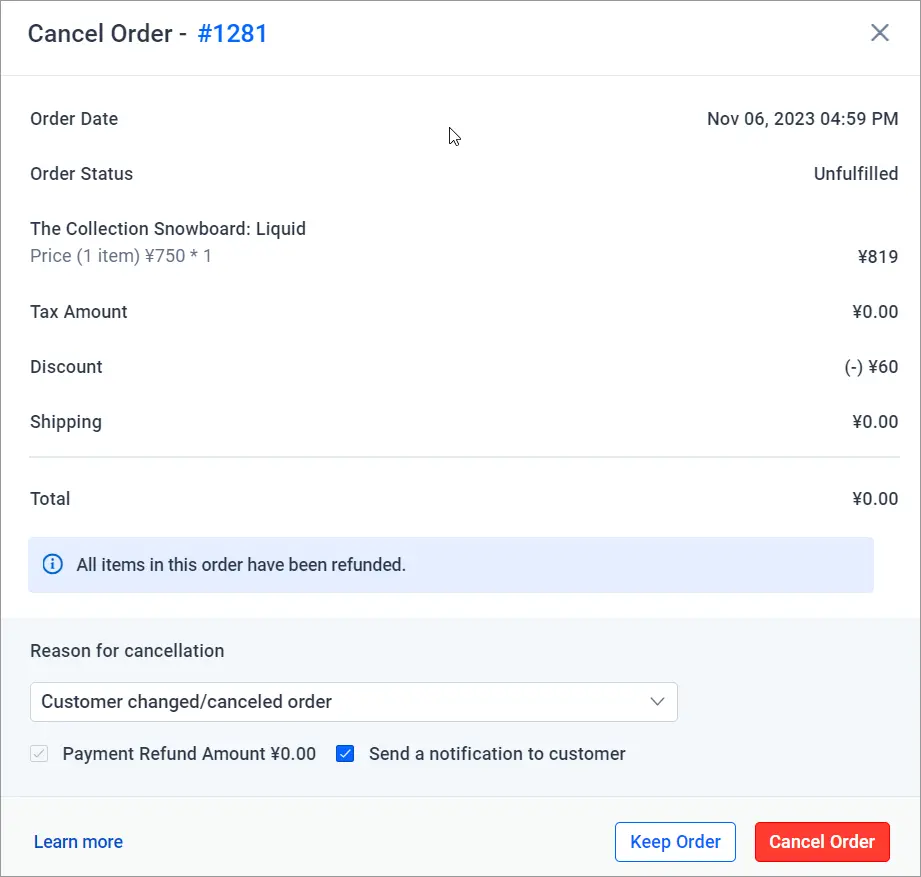Click the Cancel Order dialog title text
The height and width of the screenshot is (877, 921).
click(x=100, y=34)
